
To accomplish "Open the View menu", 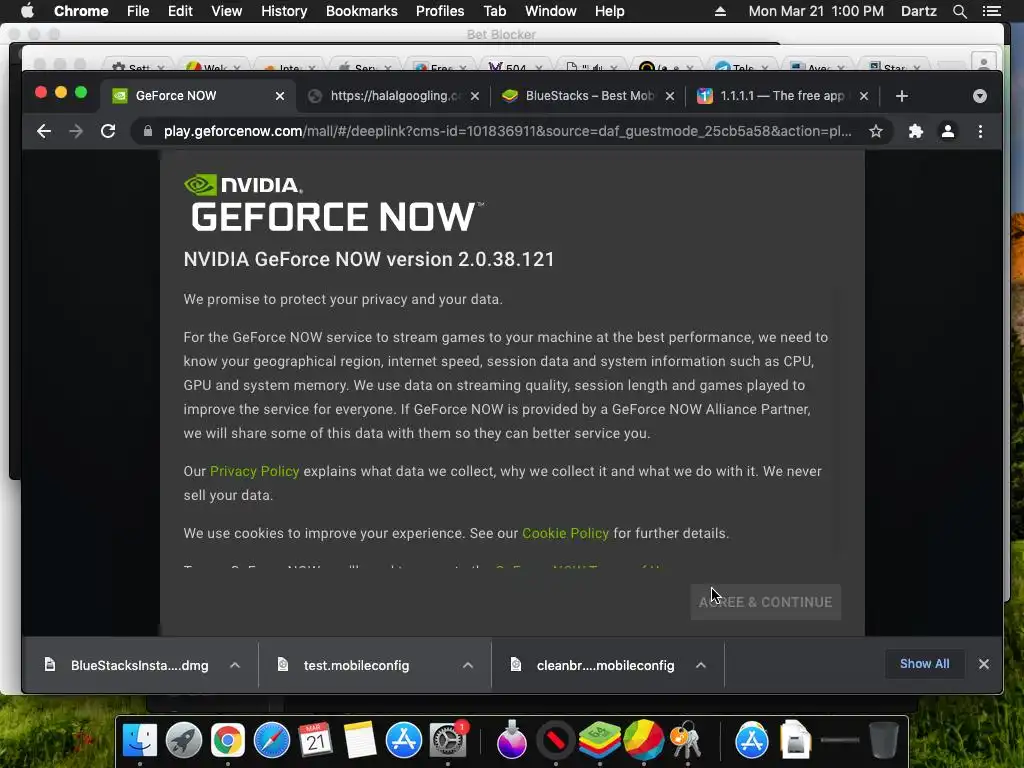I will click(x=227, y=11).
